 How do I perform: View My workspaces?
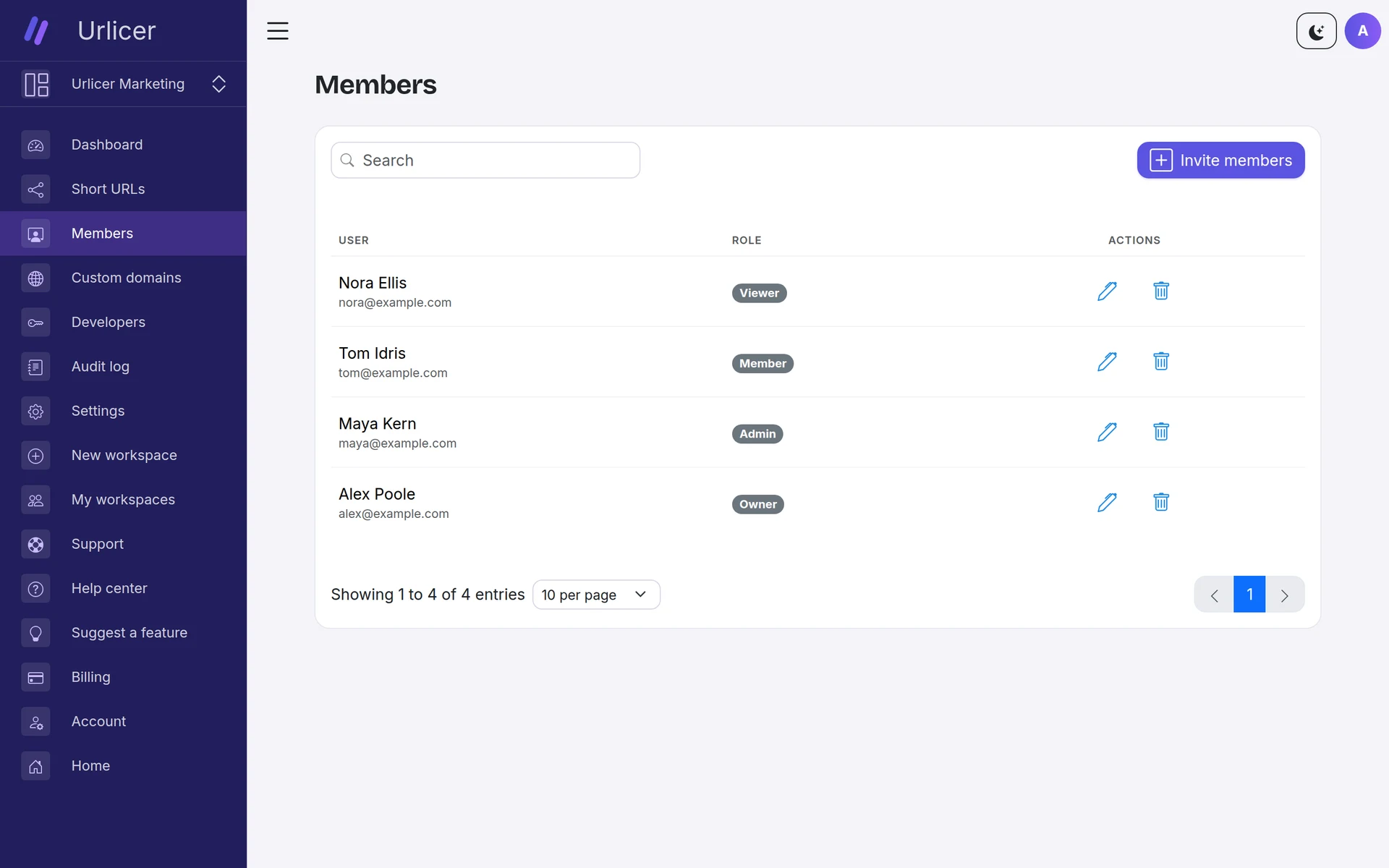(123, 500)
